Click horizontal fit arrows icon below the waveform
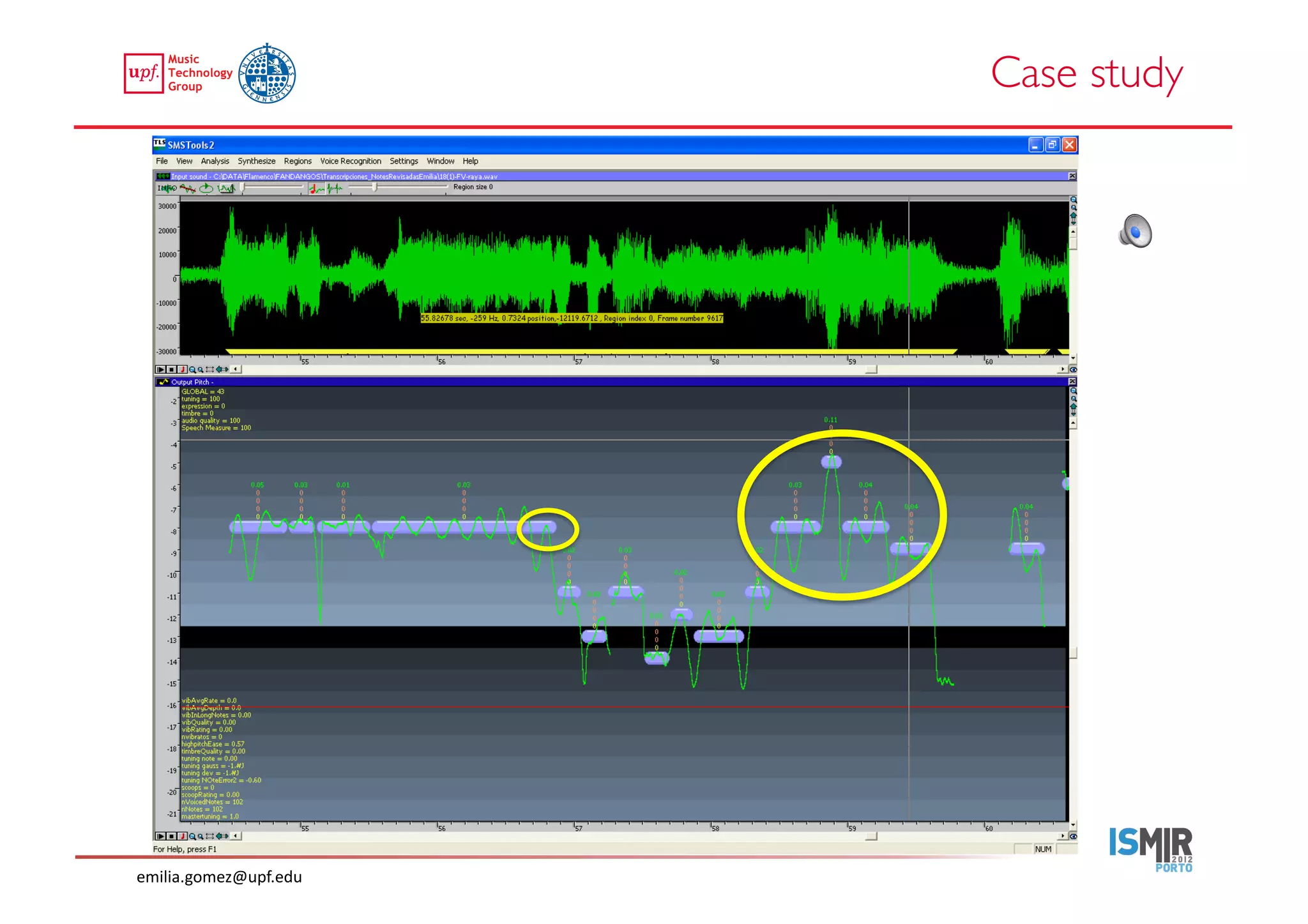This screenshot has height=924, width=1308. tap(222, 369)
